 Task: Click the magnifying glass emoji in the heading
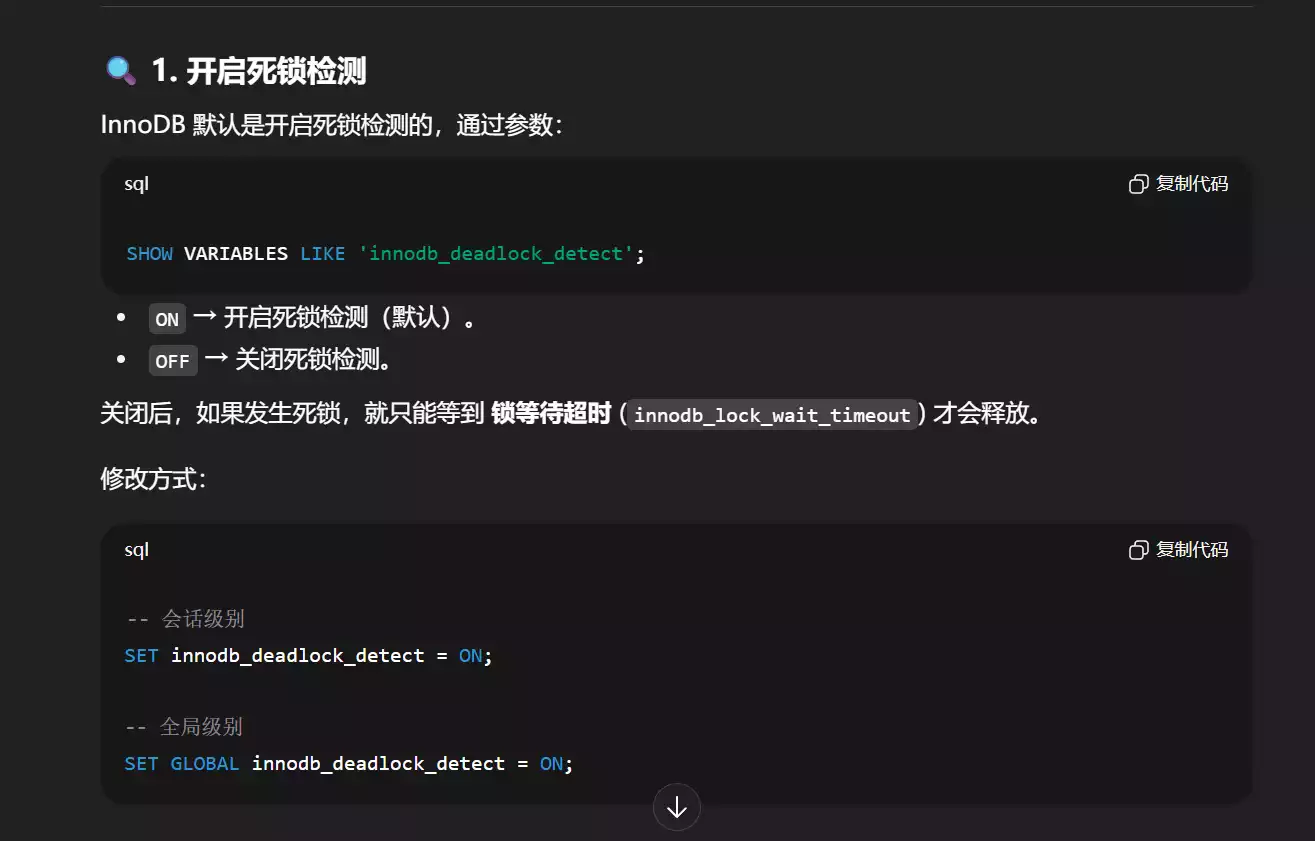pyautogui.click(x=120, y=71)
